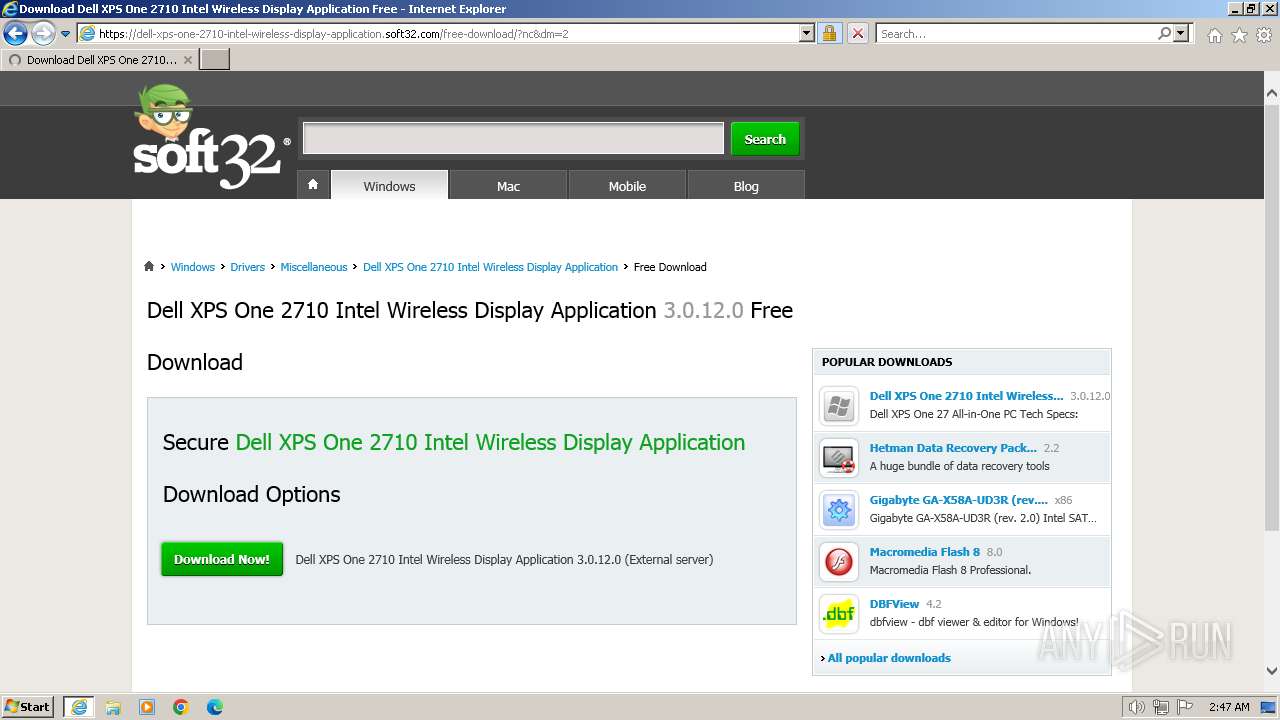Viewport: 1280px width, 720px height.
Task: Click the Macromedia Flash 8 icon
Action: [839, 562]
